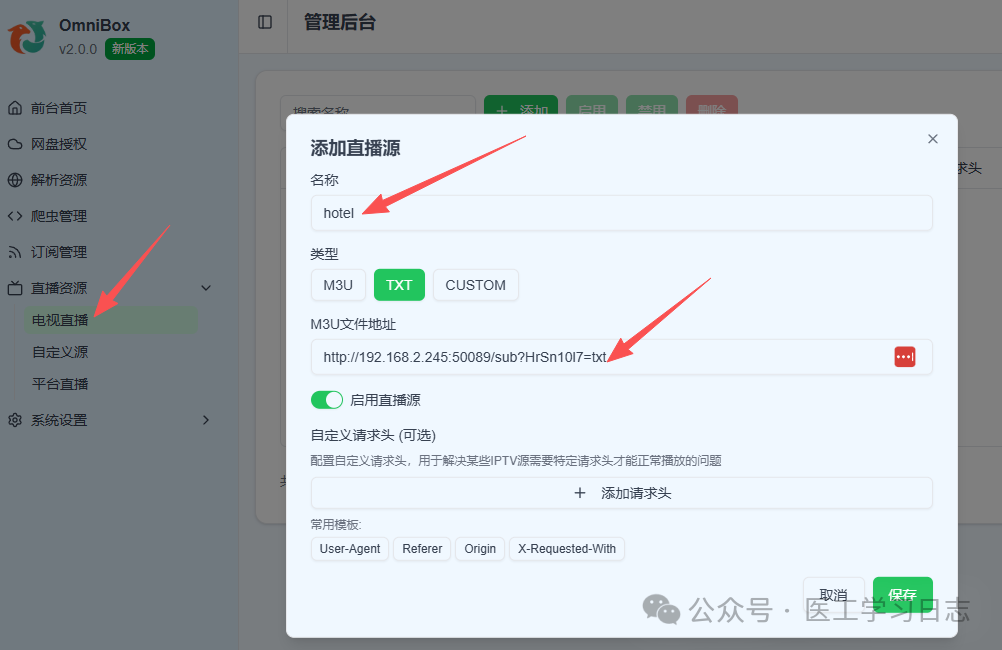
Task: Expand the 系统设置 sidebar section
Action: [206, 419]
